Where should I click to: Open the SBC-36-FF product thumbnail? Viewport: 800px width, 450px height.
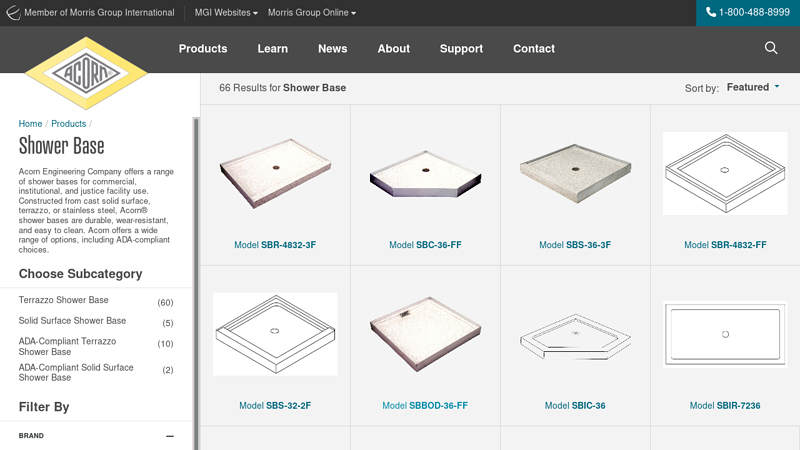(425, 173)
